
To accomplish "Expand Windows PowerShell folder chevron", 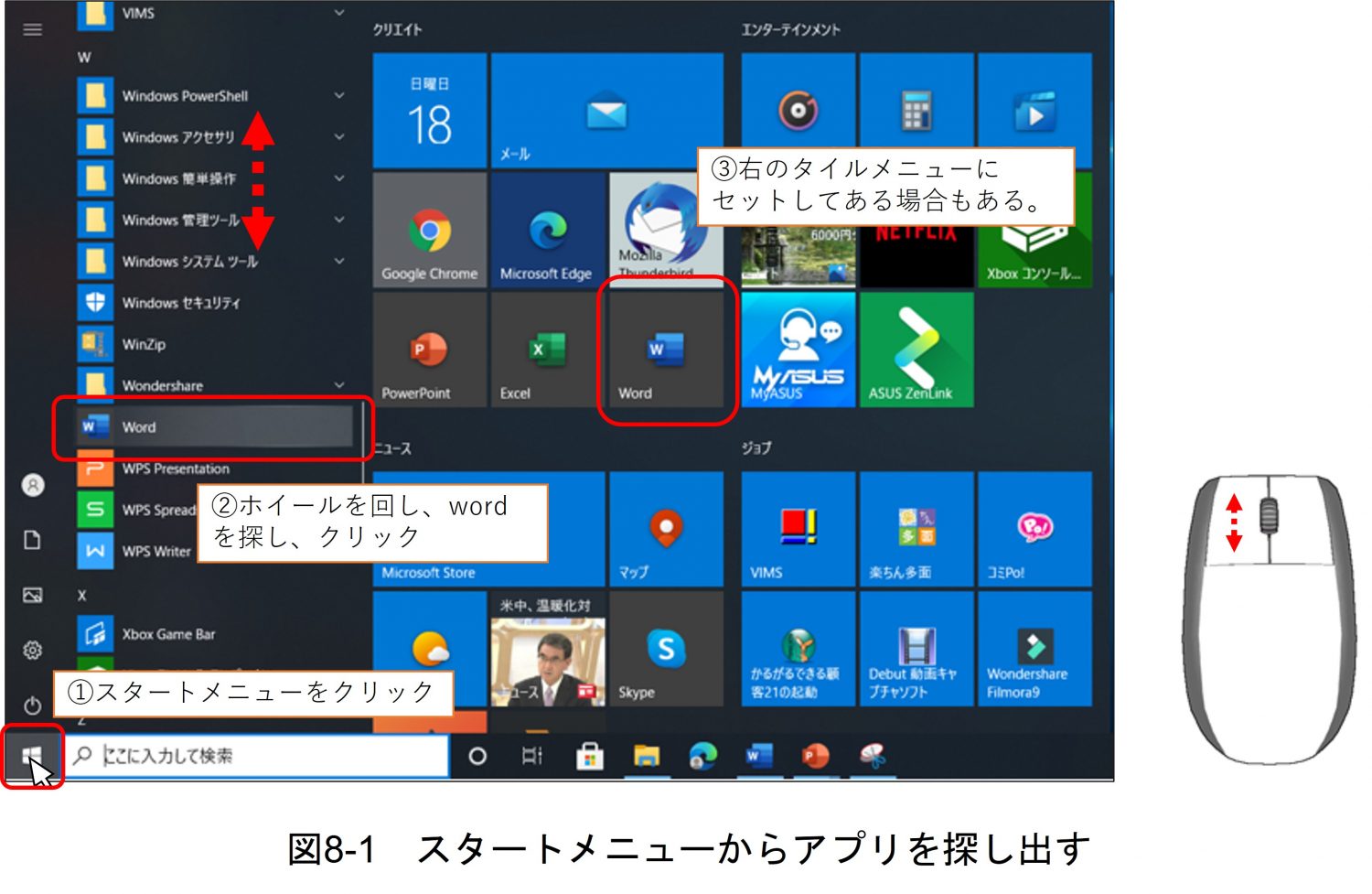I will coord(339,95).
